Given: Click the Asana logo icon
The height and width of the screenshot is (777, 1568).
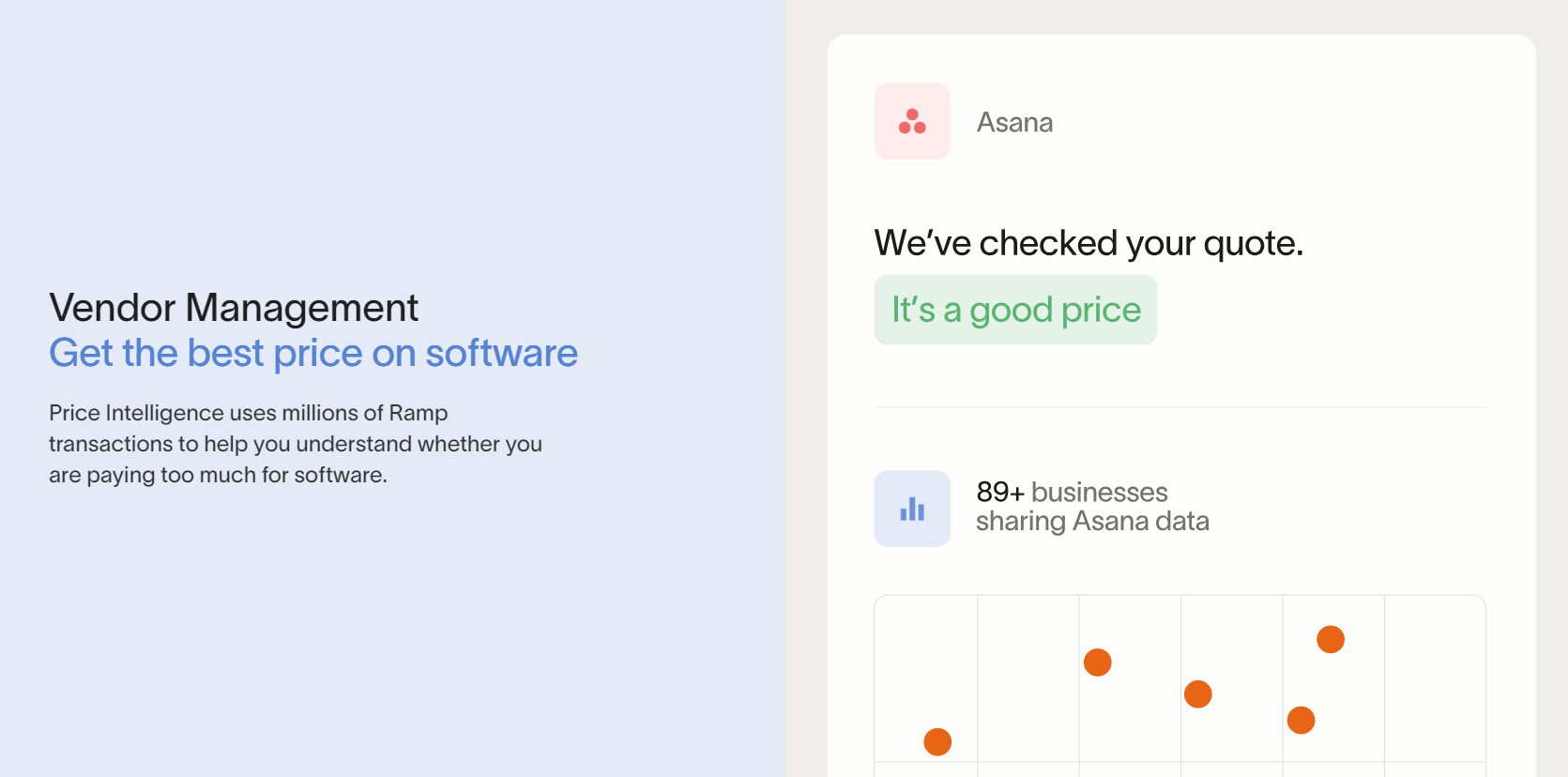Looking at the screenshot, I should coord(912,121).
